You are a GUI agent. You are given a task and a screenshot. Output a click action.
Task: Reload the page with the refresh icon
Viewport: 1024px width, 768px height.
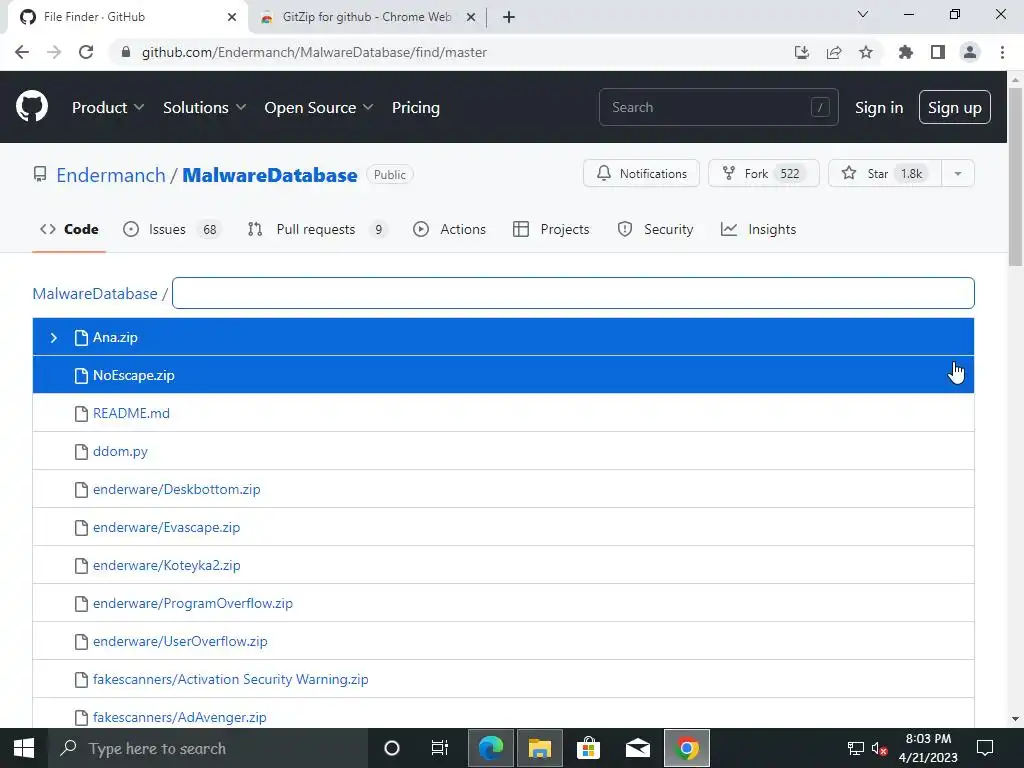point(86,52)
